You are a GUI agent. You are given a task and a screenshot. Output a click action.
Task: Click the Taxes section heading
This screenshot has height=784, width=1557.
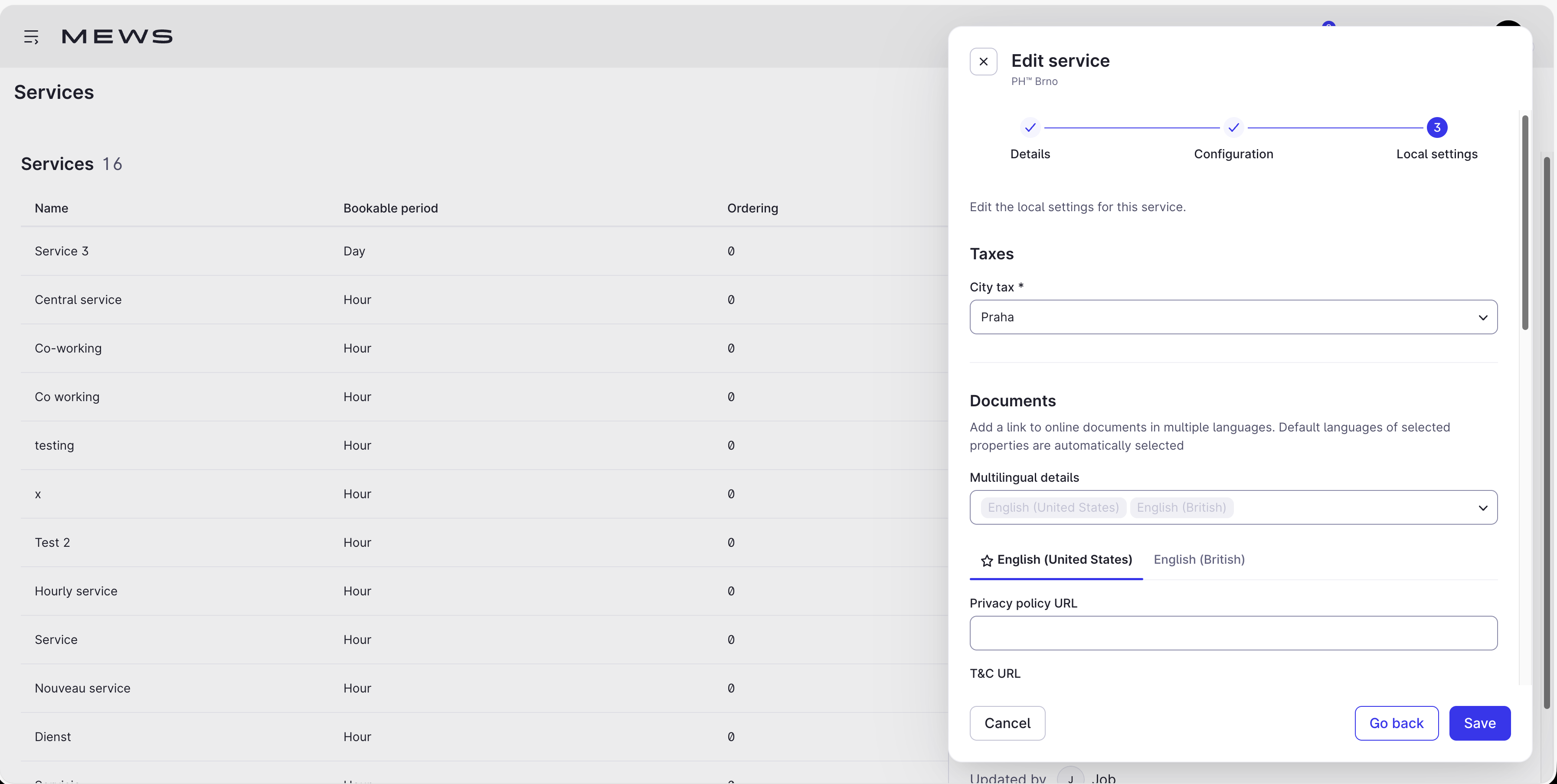tap(991, 254)
